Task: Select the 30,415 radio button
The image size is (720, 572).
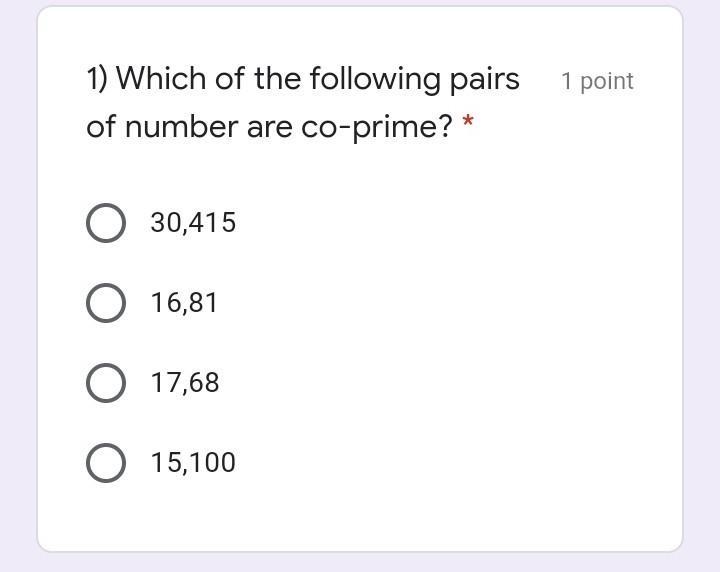Action: point(106,223)
